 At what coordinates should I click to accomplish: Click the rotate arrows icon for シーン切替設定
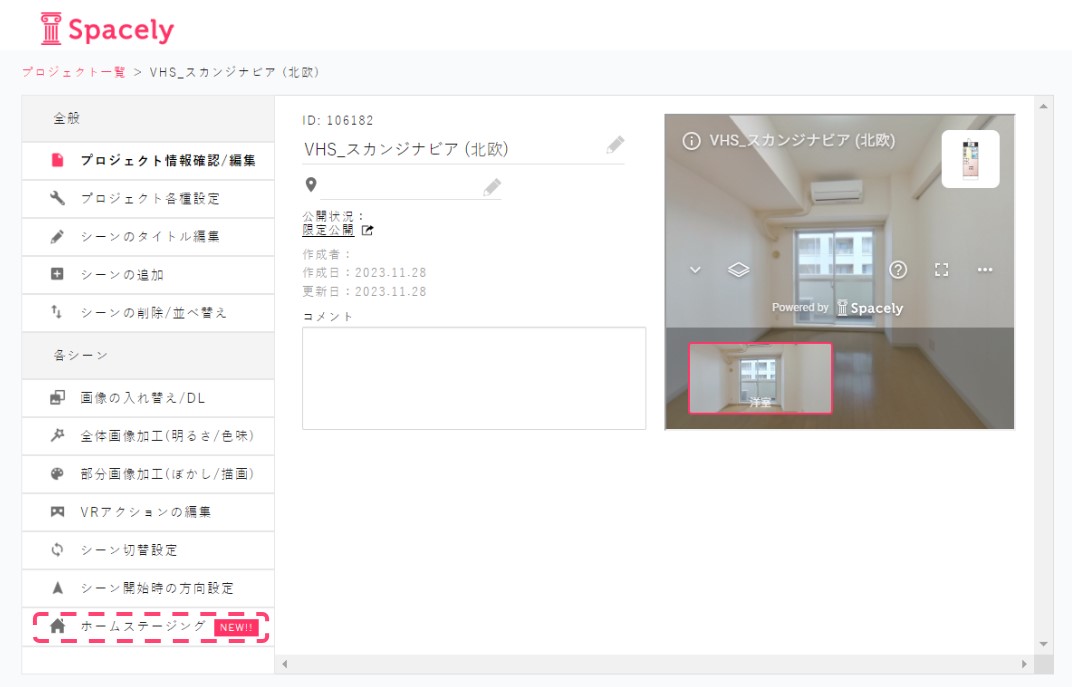[57, 550]
